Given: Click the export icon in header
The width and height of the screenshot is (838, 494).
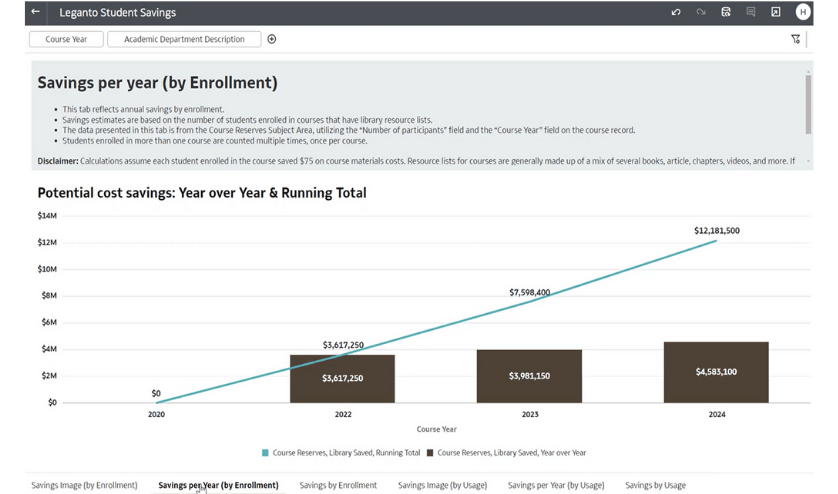Looking at the screenshot, I should point(776,12).
